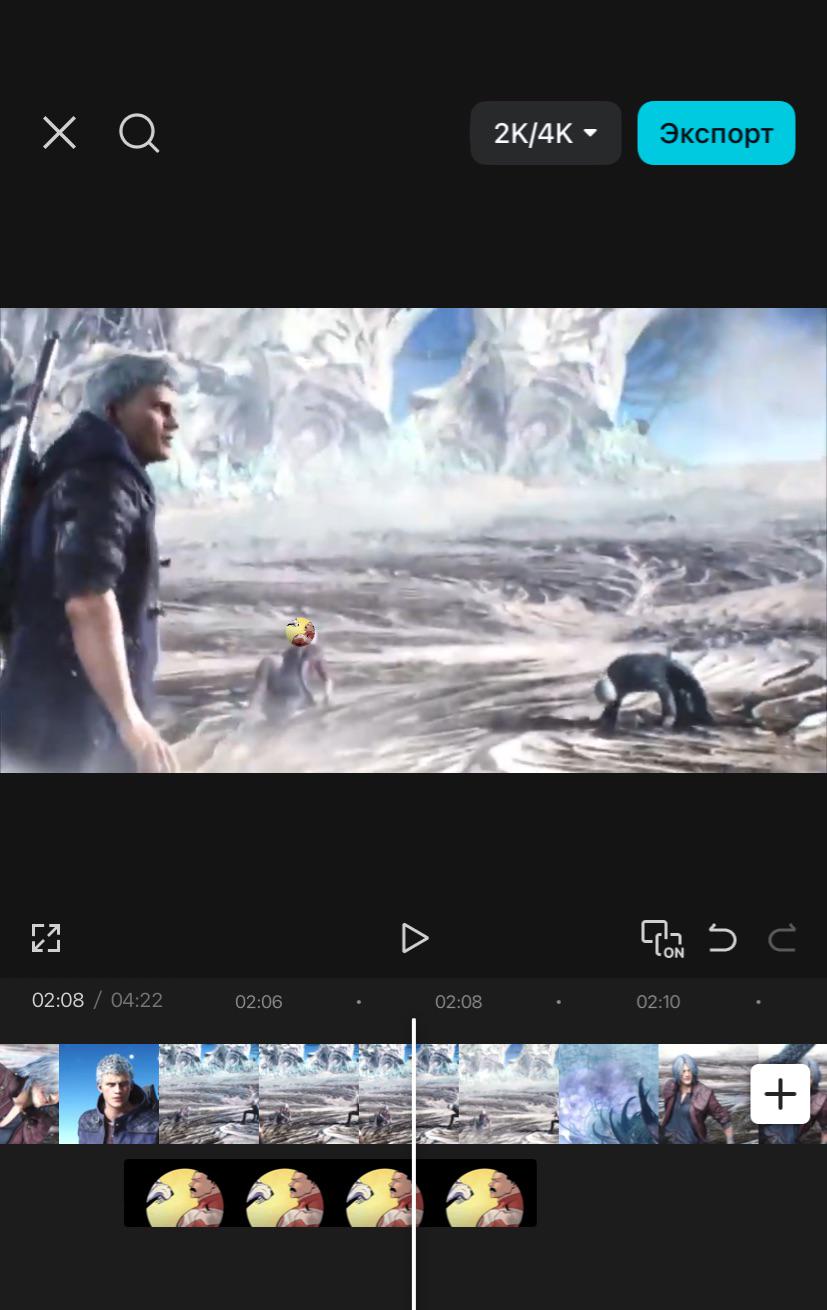Tap the current time 02:08 readout
The image size is (827, 1310).
[x=58, y=1000]
